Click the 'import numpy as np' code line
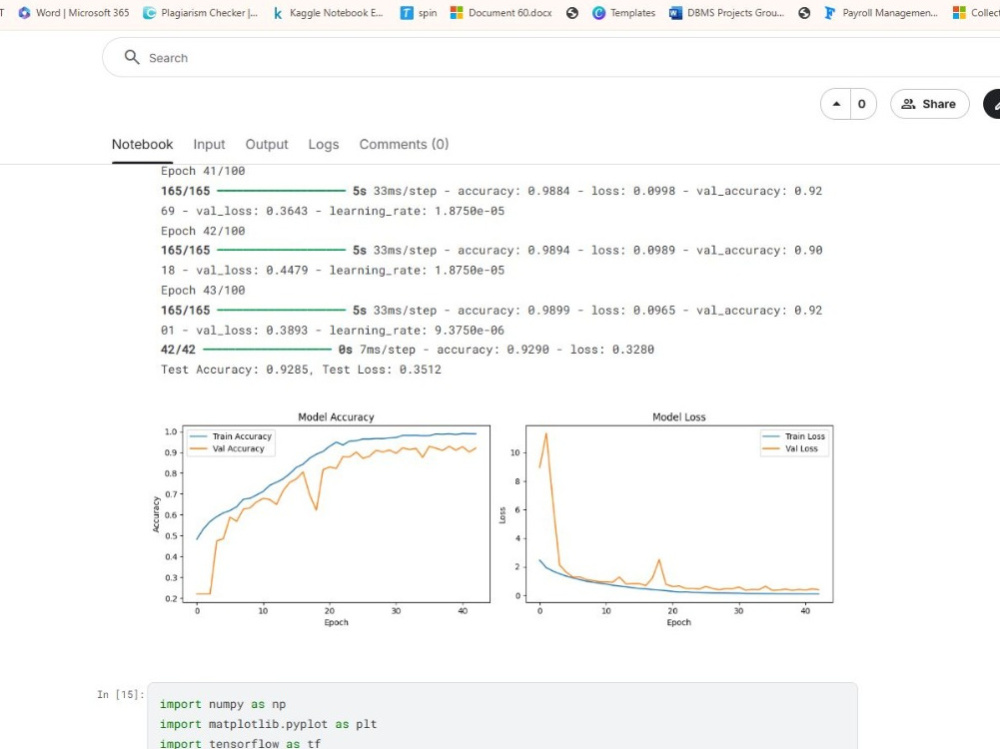This screenshot has width=1000, height=749. [x=223, y=704]
